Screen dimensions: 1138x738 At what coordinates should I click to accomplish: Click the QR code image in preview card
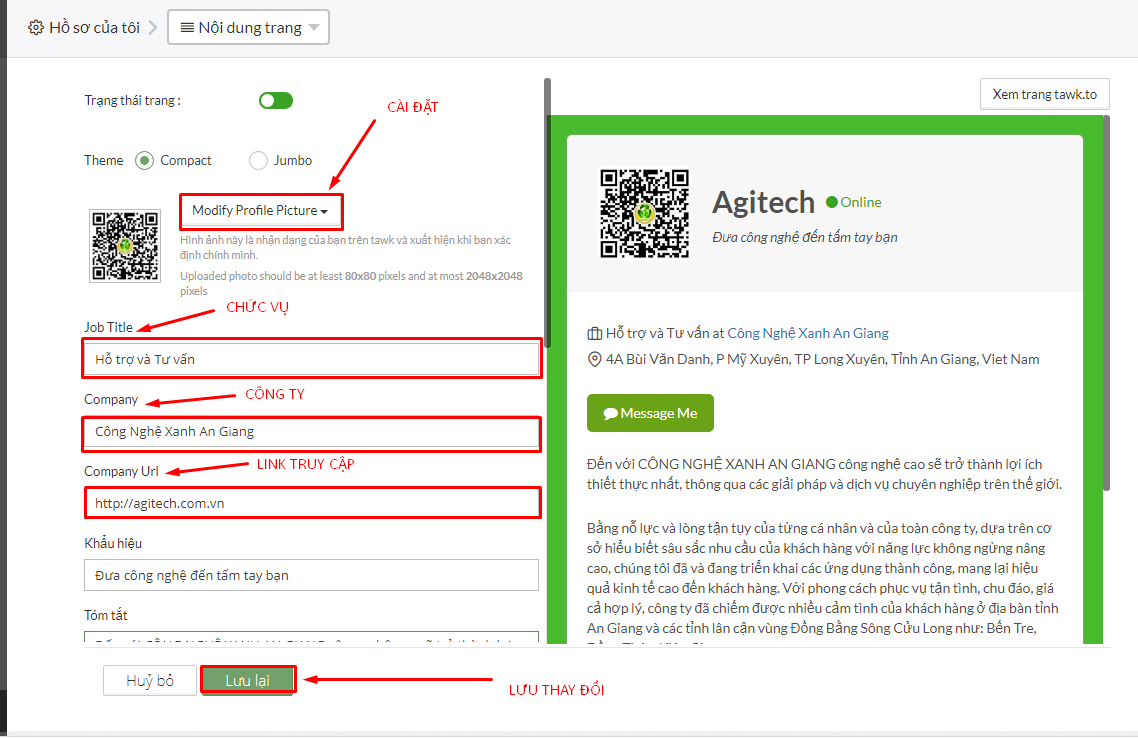(644, 213)
